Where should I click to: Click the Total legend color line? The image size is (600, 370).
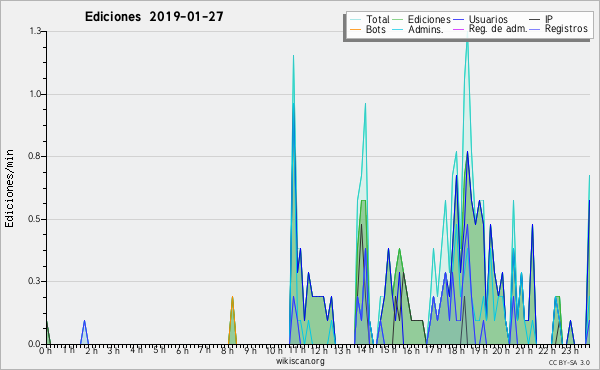click(x=355, y=20)
